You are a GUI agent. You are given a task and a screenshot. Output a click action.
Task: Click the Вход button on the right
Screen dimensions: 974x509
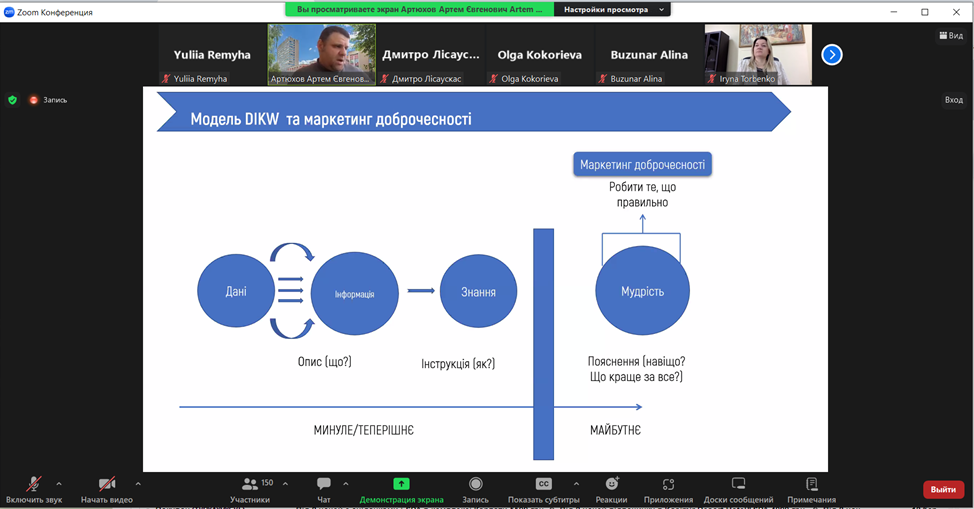953,100
